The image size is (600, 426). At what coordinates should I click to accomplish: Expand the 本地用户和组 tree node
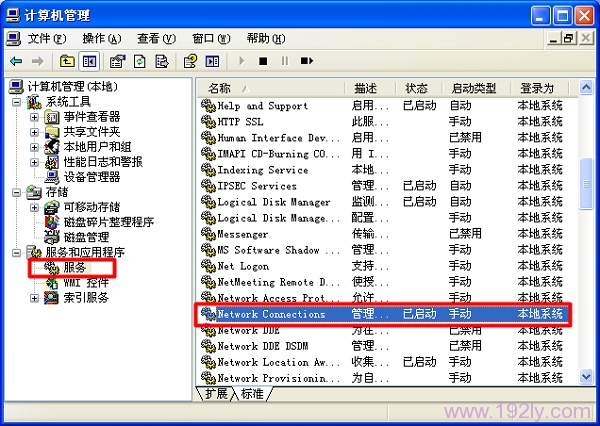[34, 147]
